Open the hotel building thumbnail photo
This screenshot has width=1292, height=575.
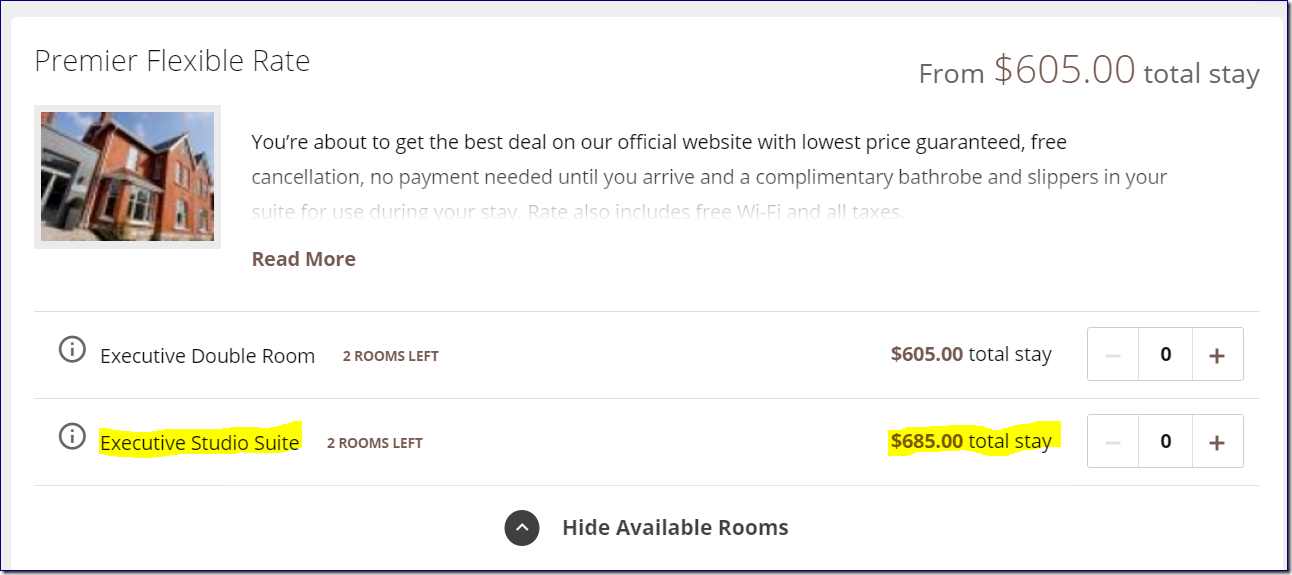click(x=127, y=176)
